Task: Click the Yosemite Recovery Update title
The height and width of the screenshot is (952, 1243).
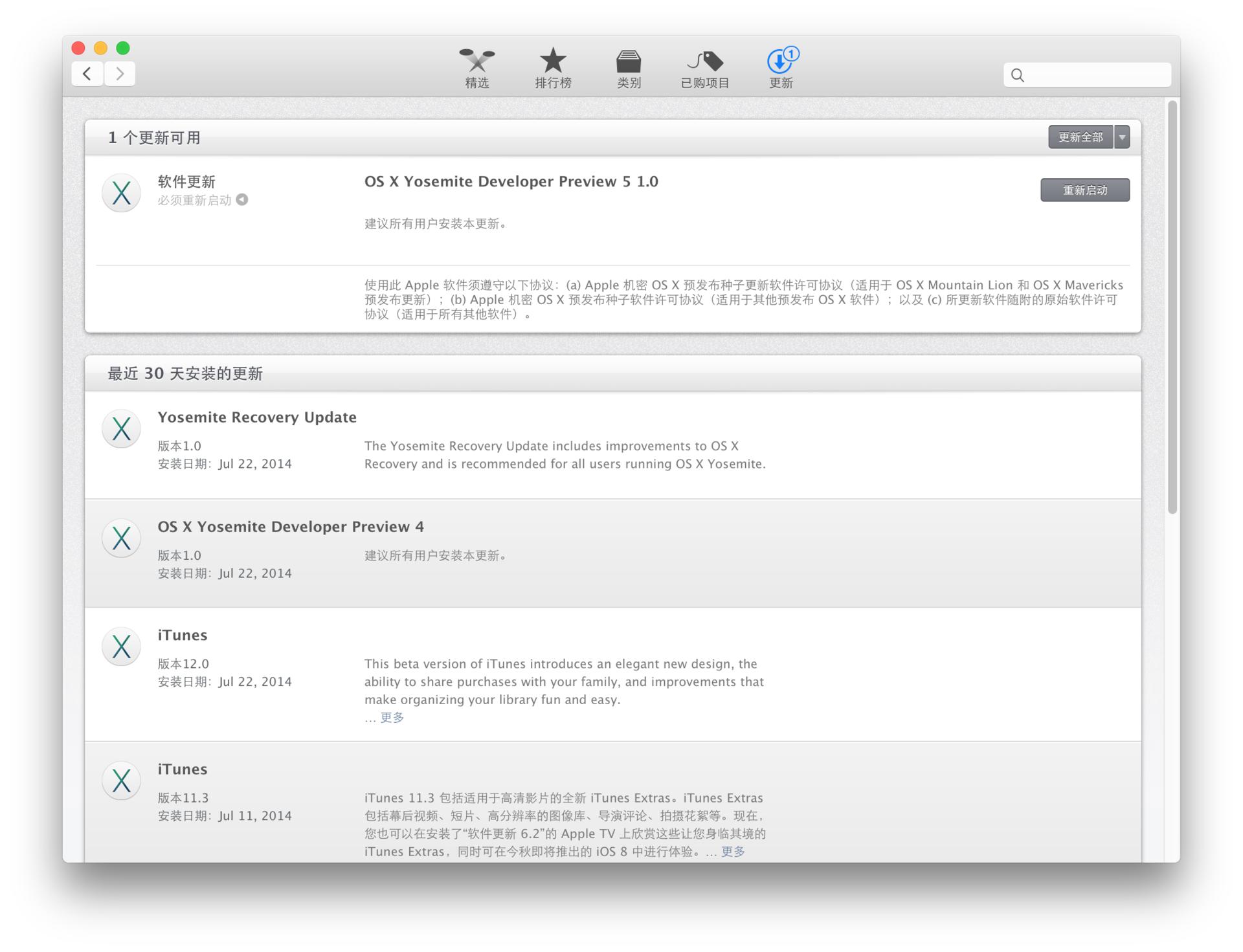Action: (257, 417)
